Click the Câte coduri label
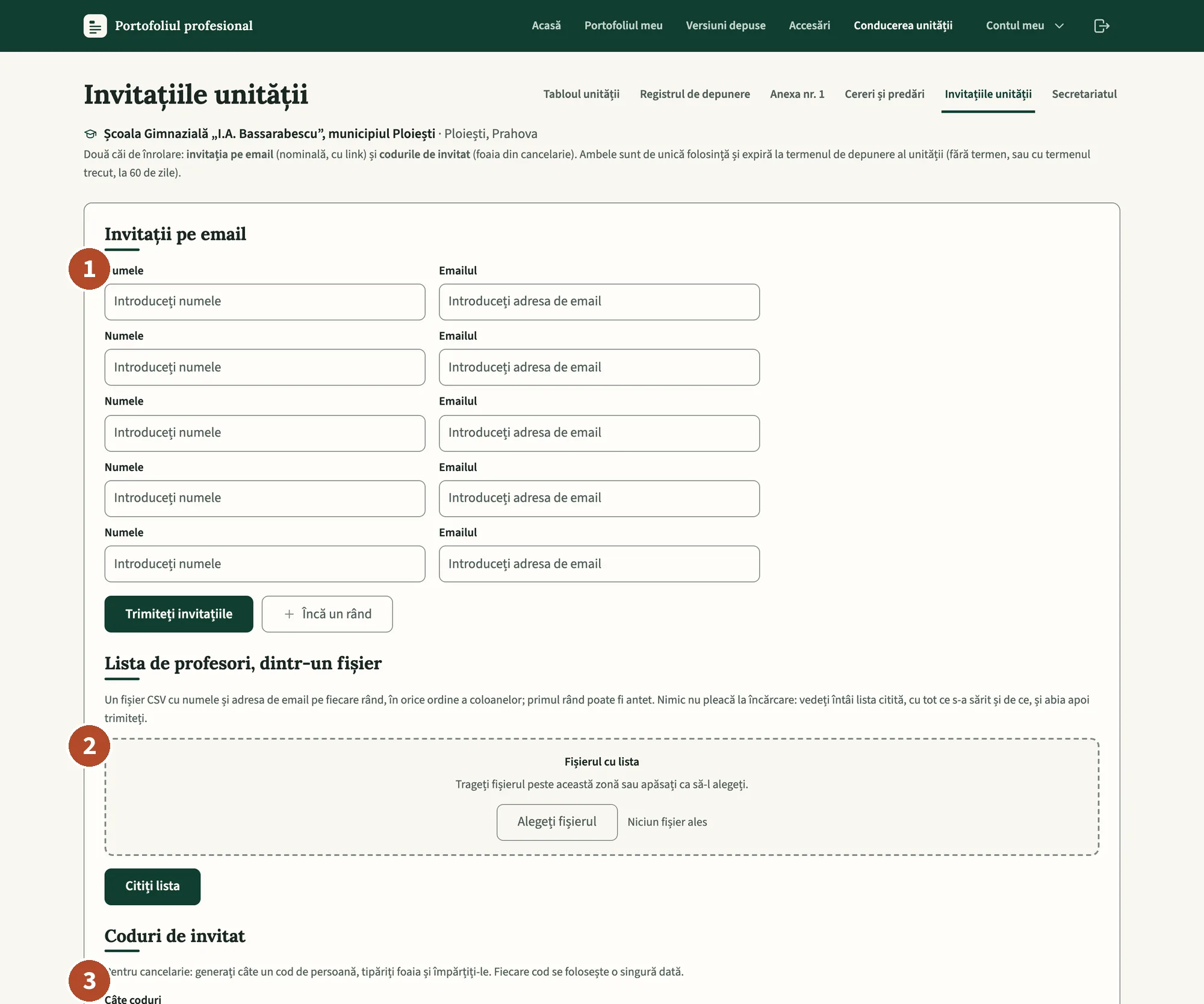1204x1004 pixels. (133, 999)
